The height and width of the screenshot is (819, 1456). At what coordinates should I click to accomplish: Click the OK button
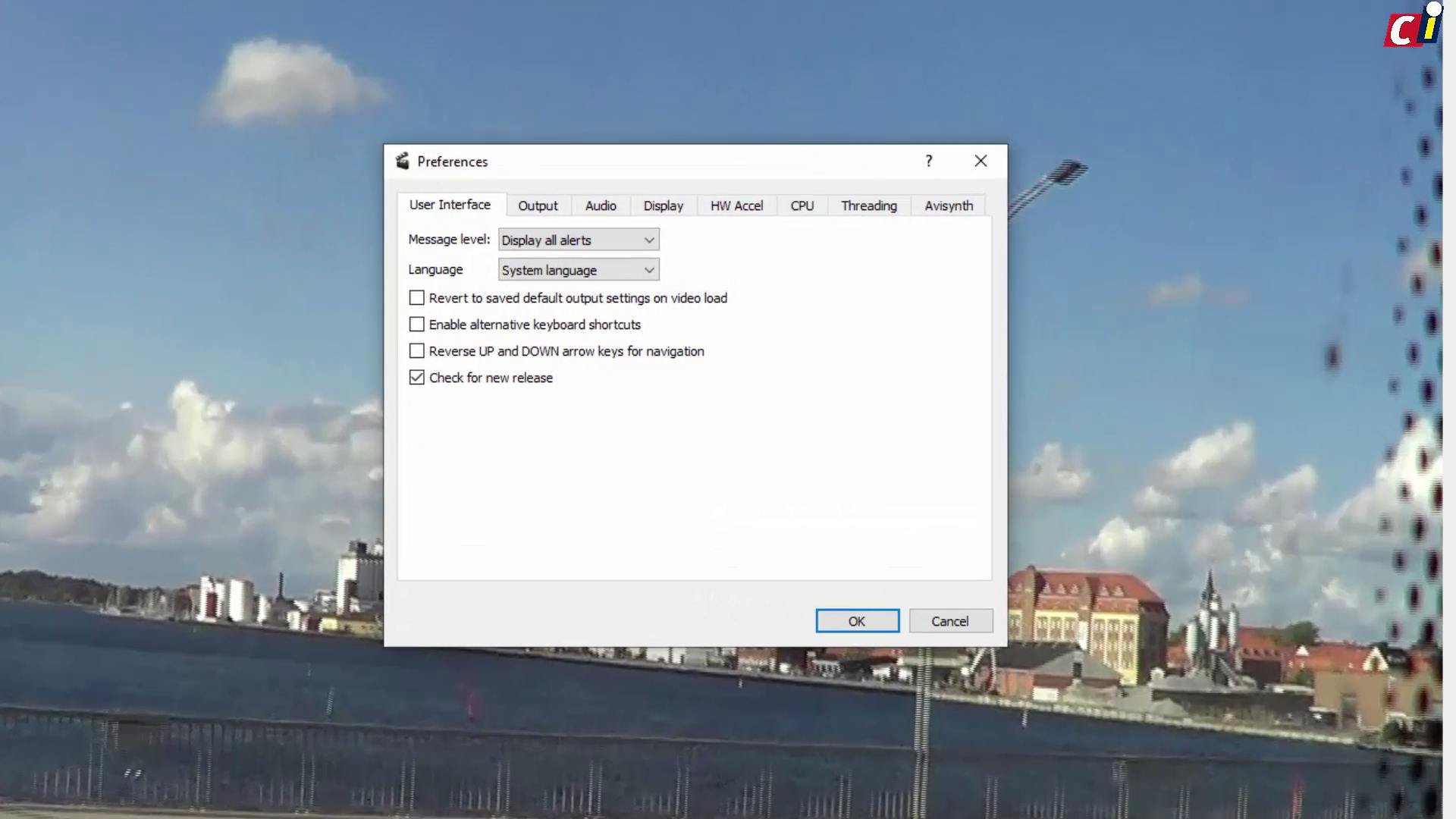tap(857, 620)
